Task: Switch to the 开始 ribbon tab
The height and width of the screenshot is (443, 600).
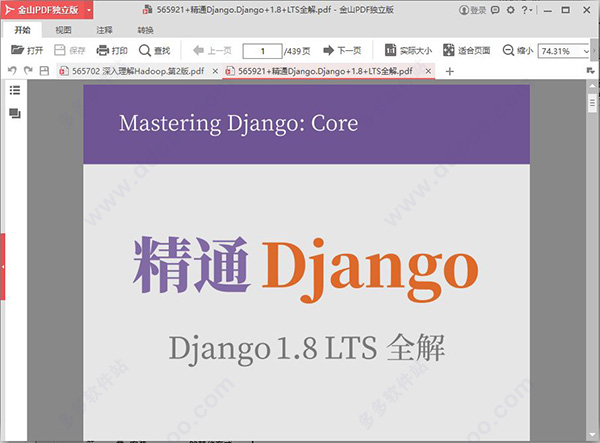Action: click(x=22, y=30)
